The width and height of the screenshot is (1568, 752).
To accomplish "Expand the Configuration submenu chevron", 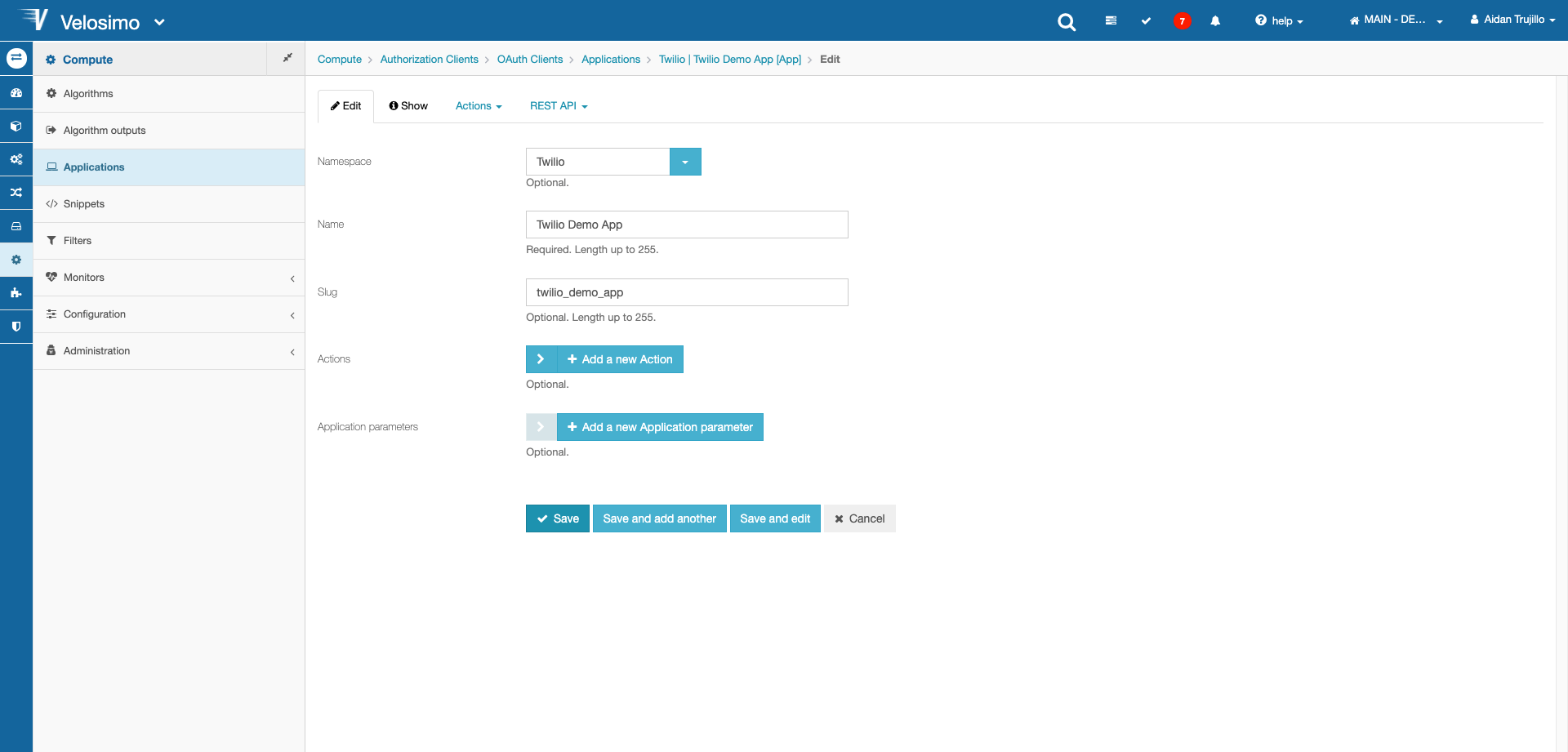I will [x=292, y=315].
